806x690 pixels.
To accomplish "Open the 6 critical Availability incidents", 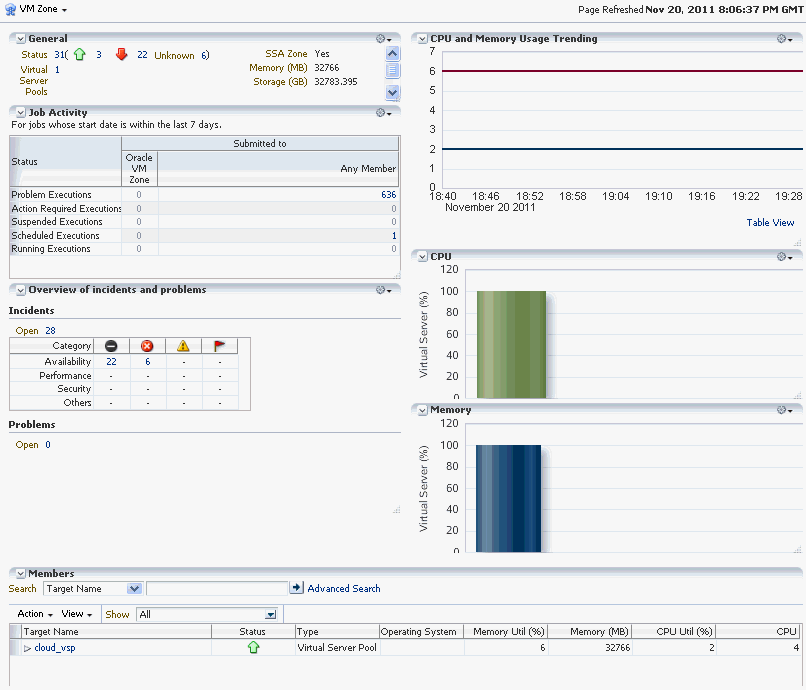I will click(148, 361).
